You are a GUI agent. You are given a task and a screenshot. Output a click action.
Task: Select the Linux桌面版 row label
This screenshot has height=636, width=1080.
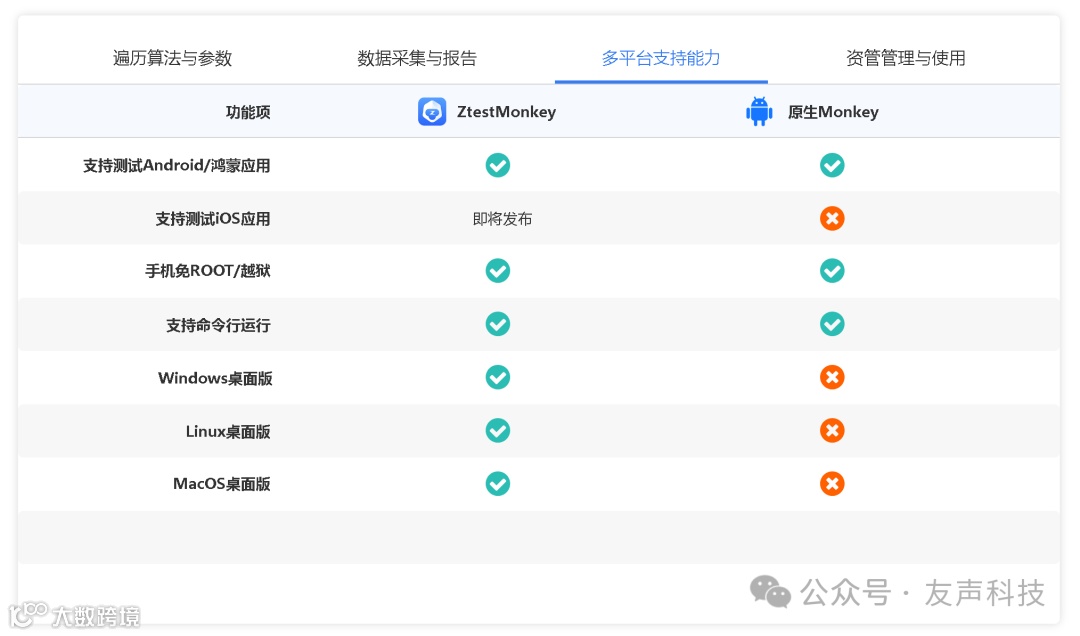tap(228, 431)
